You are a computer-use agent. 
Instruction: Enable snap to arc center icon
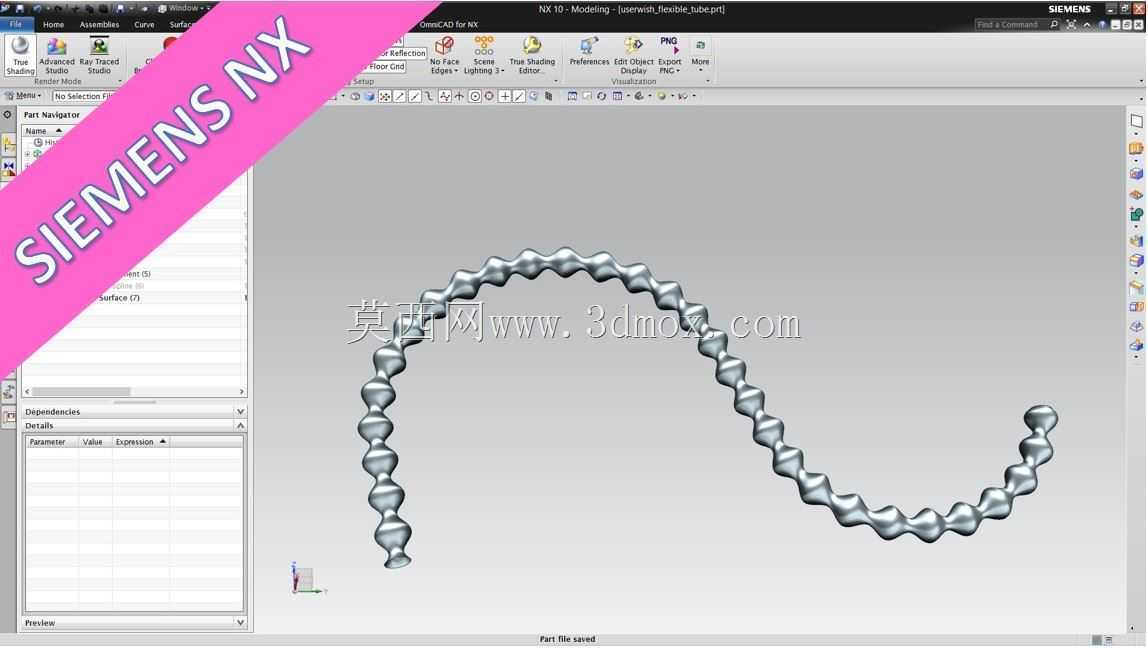474,96
